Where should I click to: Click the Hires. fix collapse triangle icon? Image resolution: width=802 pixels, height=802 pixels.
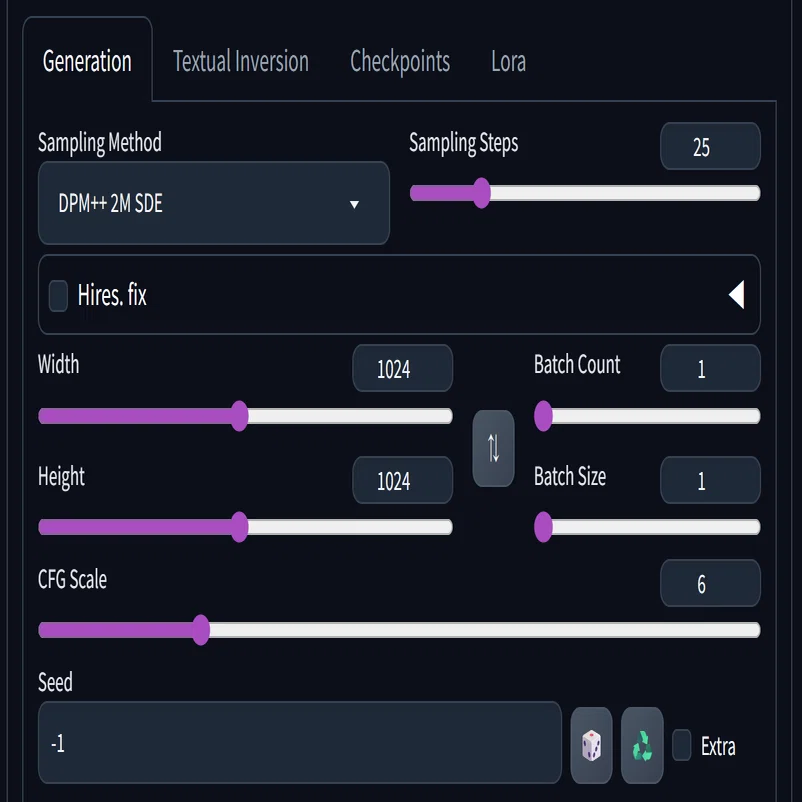coord(737,295)
